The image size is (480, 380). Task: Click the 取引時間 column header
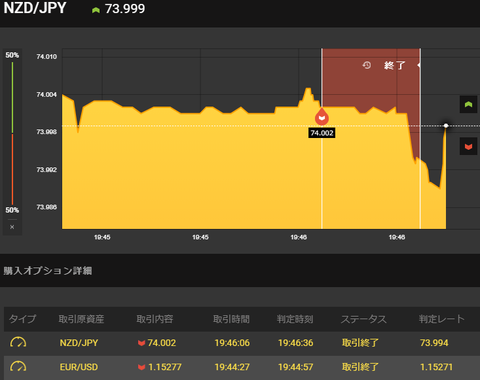coord(231,319)
